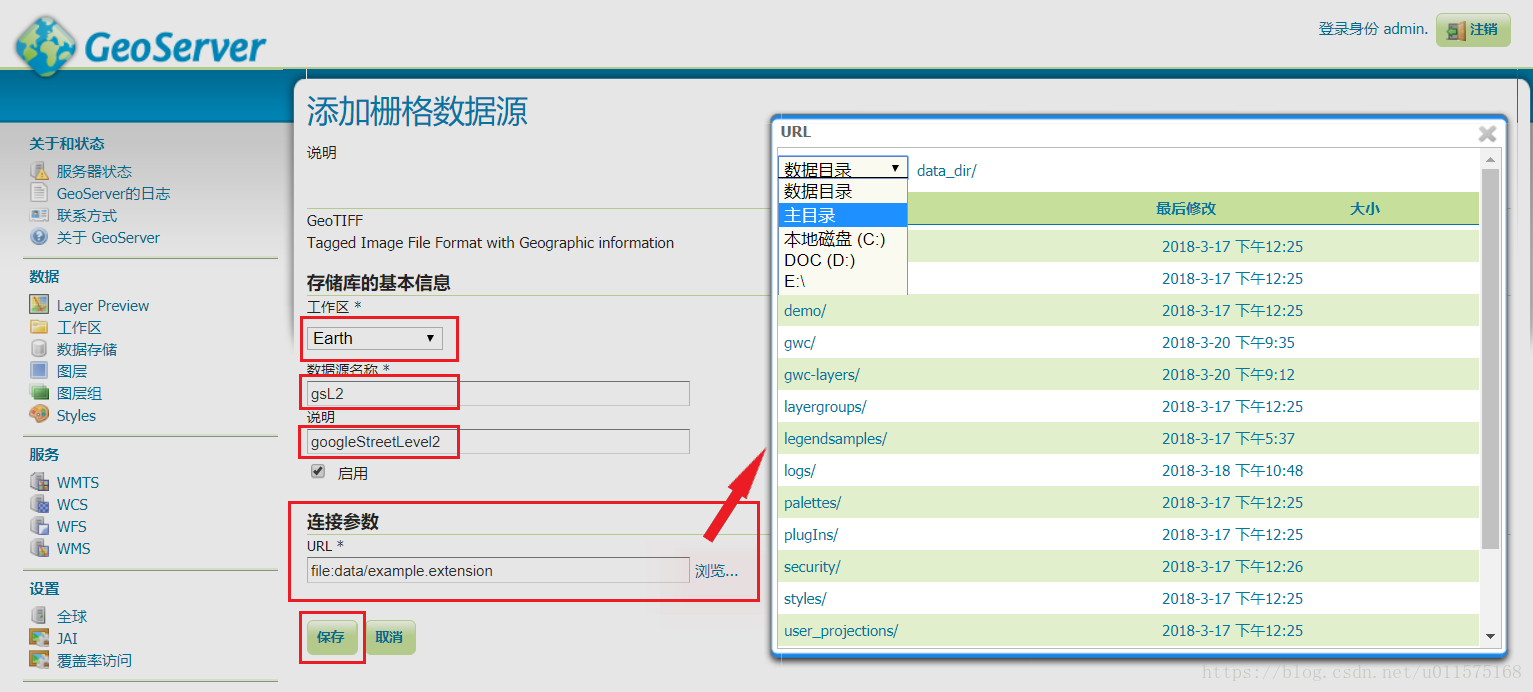This screenshot has width=1533, height=692.
Task: Click the GeoServer globe logo
Action: coord(45,45)
